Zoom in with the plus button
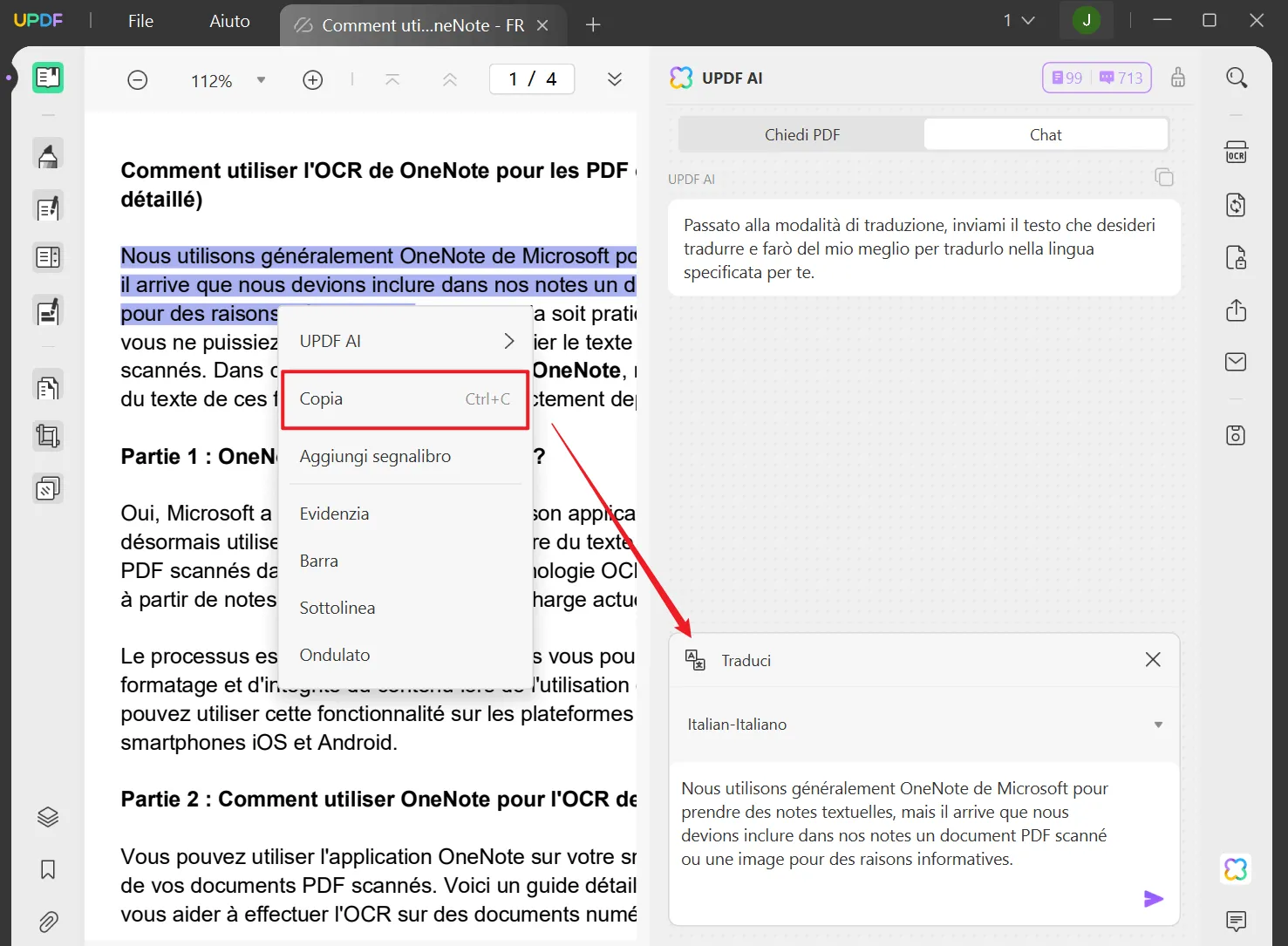 click(313, 80)
